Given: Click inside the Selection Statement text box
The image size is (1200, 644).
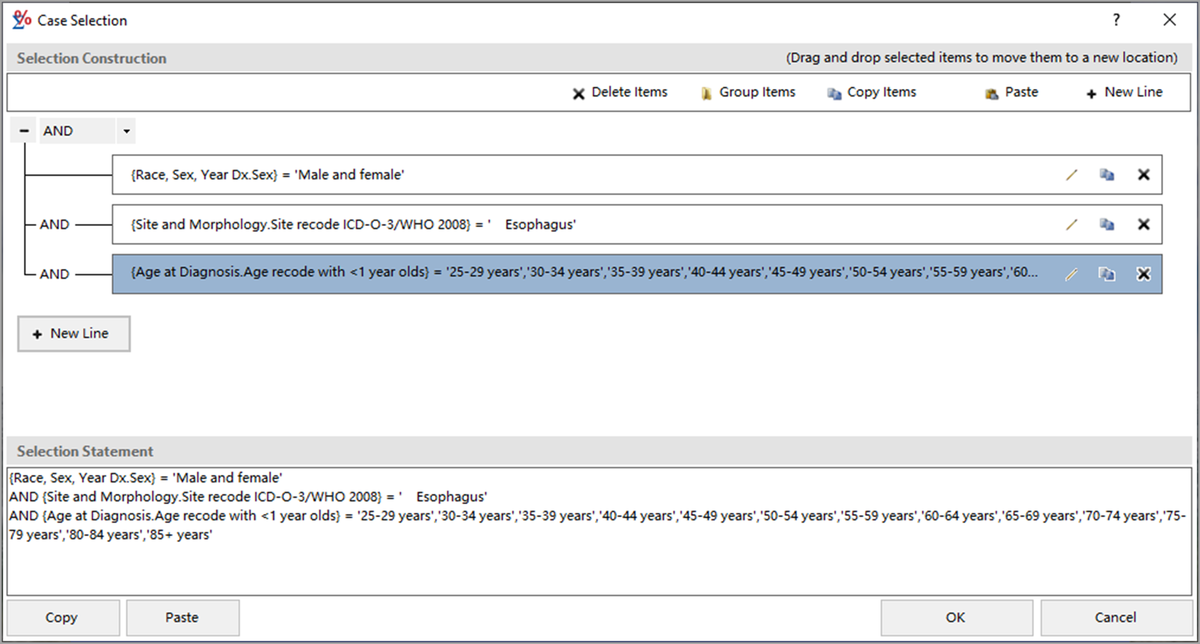Looking at the screenshot, I should click(600, 565).
